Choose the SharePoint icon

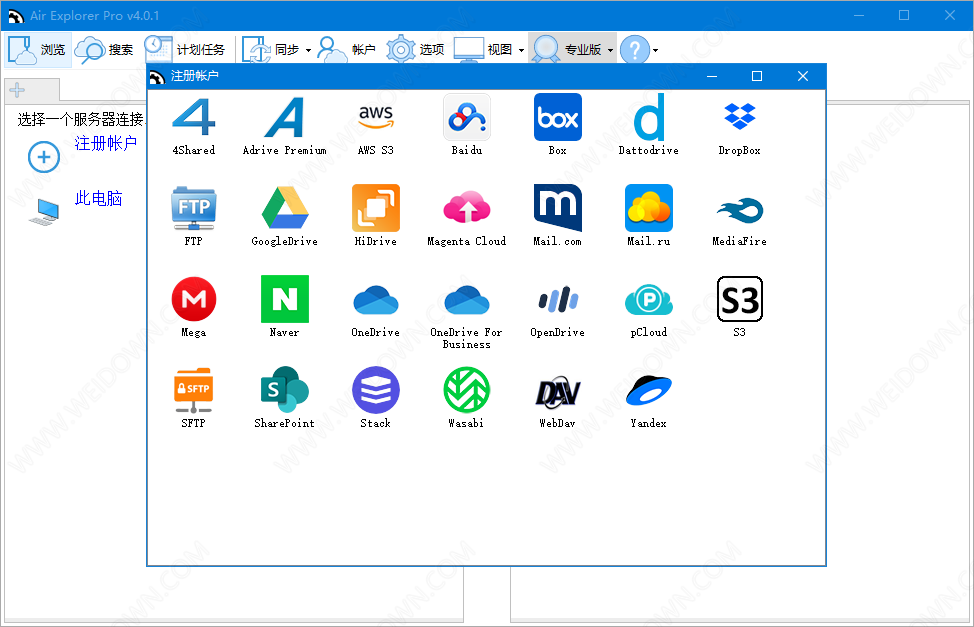[x=284, y=391]
